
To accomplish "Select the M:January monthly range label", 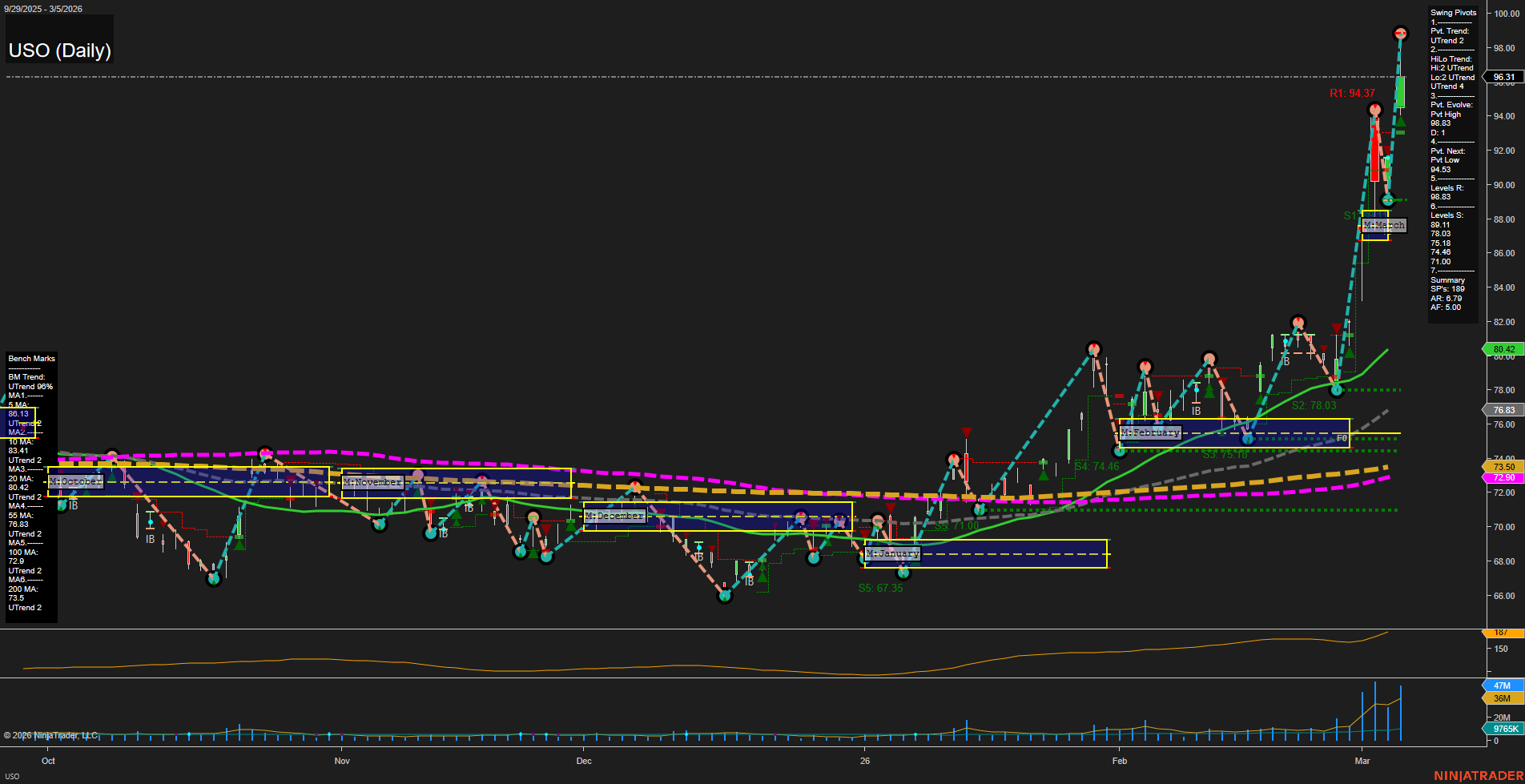I will tap(892, 553).
